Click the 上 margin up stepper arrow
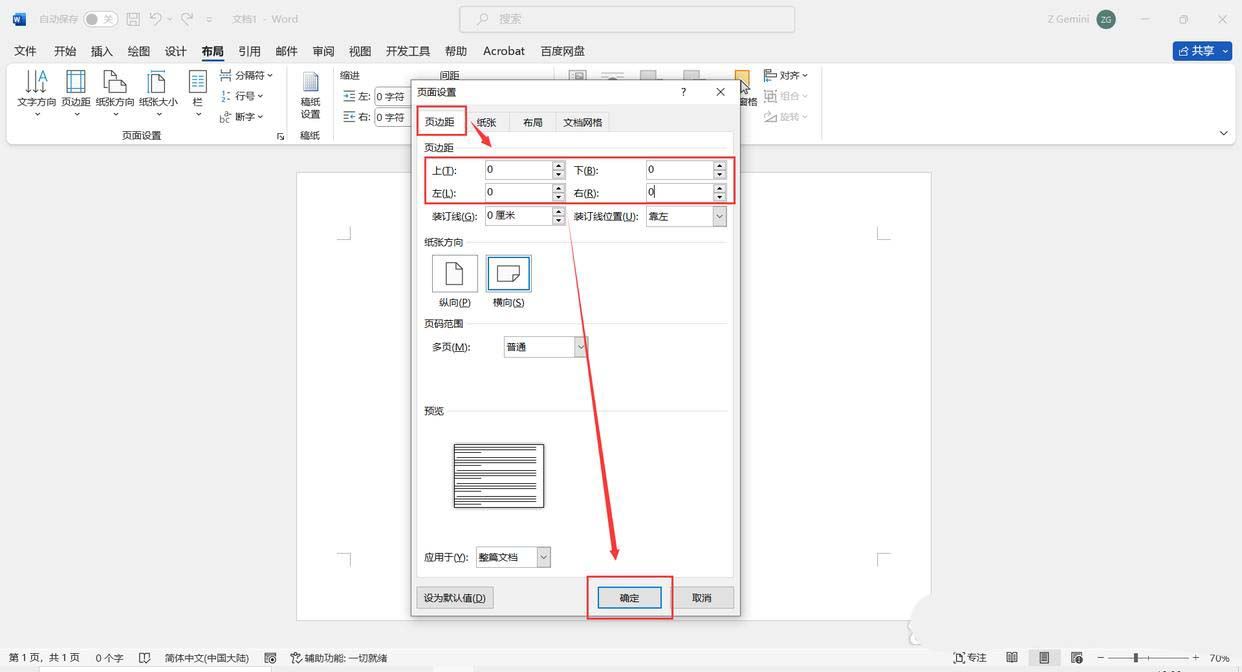 click(x=558, y=165)
